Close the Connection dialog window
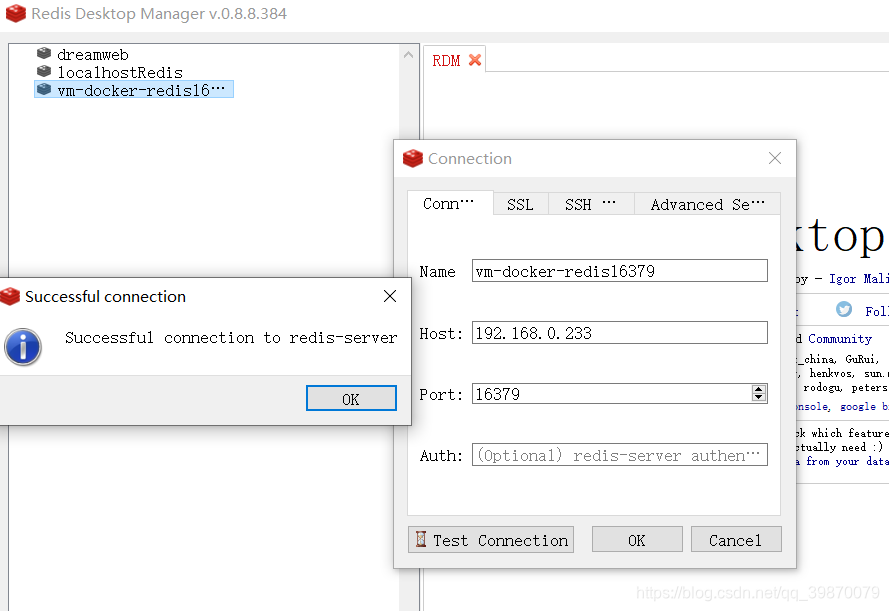This screenshot has height=611, width=889. [x=775, y=158]
